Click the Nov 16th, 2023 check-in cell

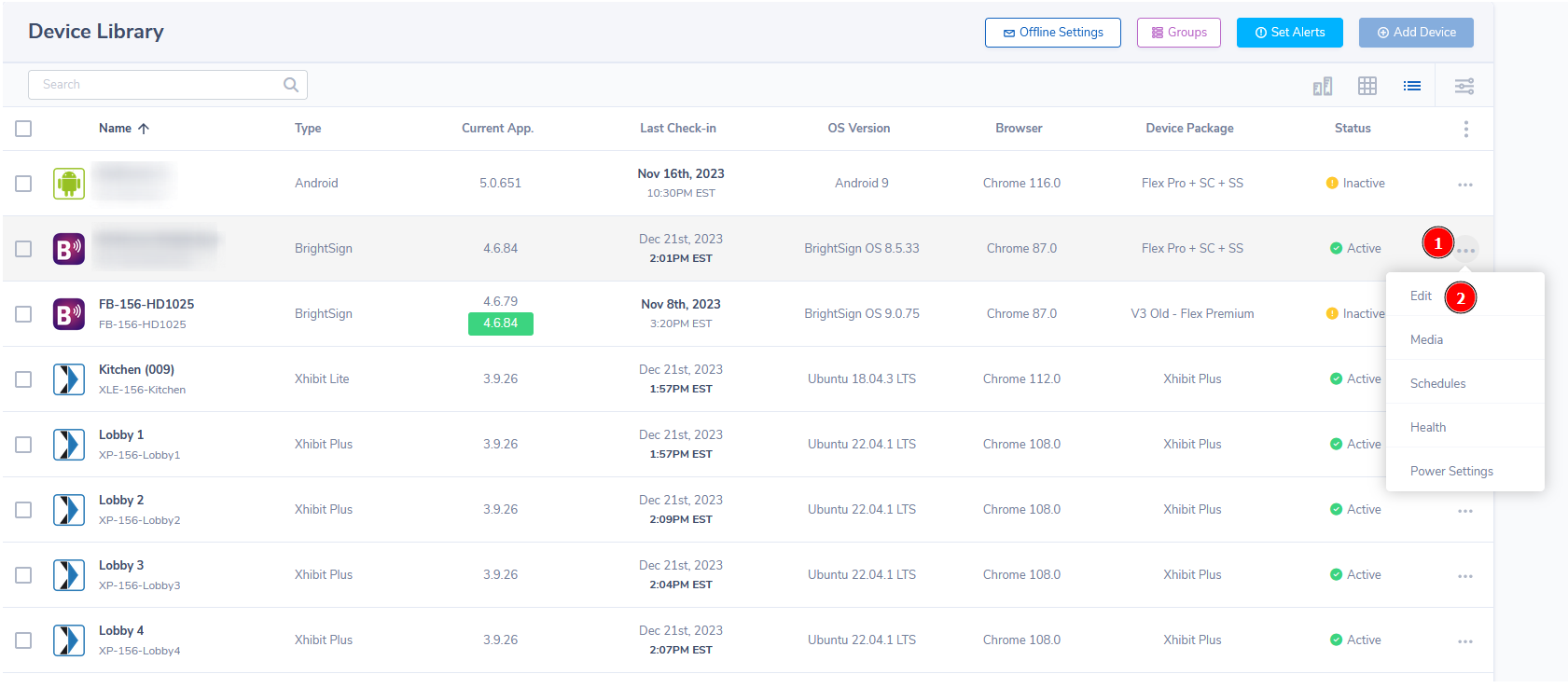(x=681, y=174)
